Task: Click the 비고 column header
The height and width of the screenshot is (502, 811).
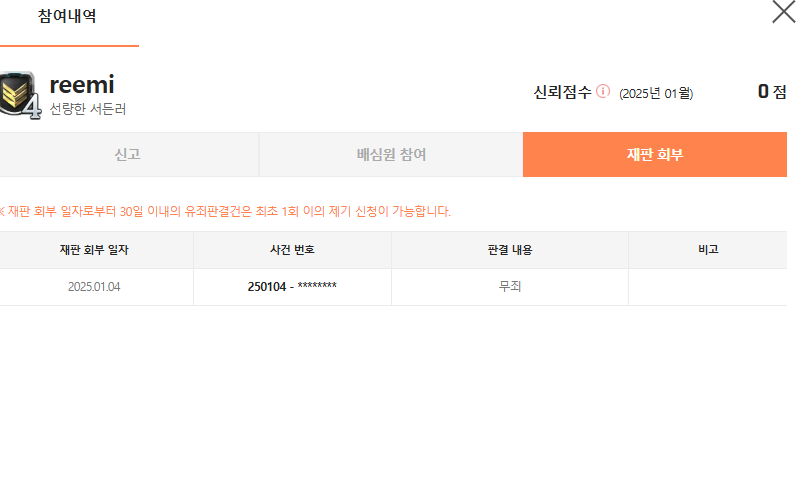Action: [708, 250]
